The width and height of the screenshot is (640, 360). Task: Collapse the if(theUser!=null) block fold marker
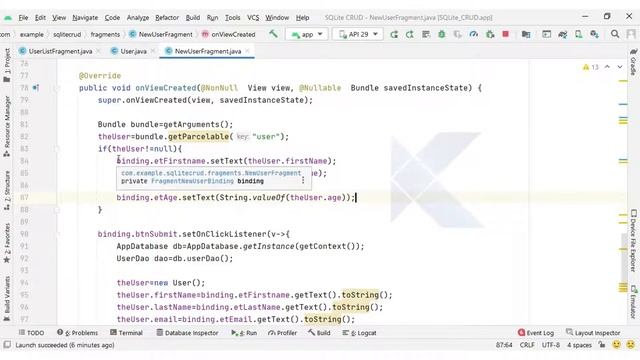[58, 149]
